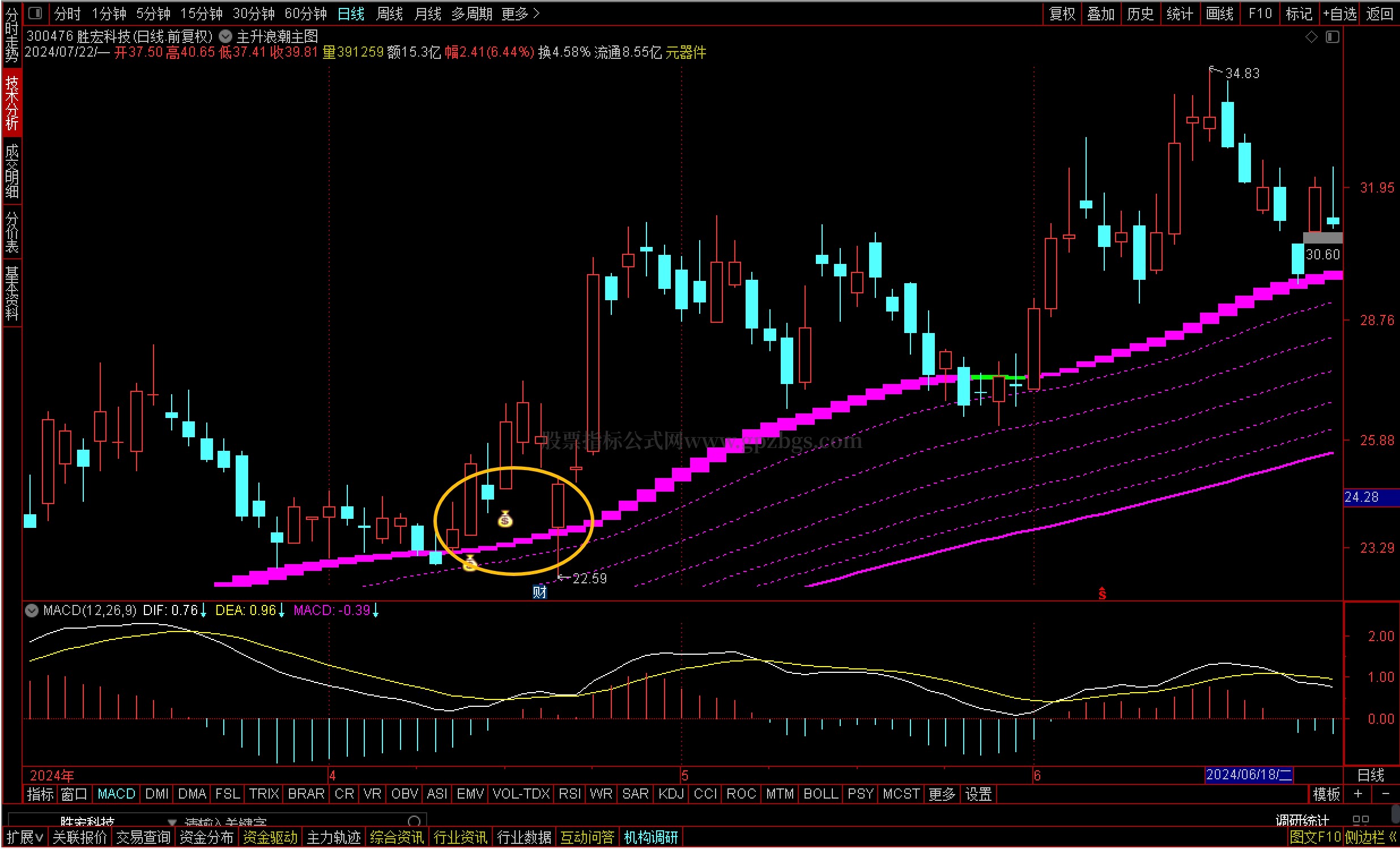The height and width of the screenshot is (849, 1400).
Task: Switch to 周线 weekly chart
Action: [x=389, y=13]
